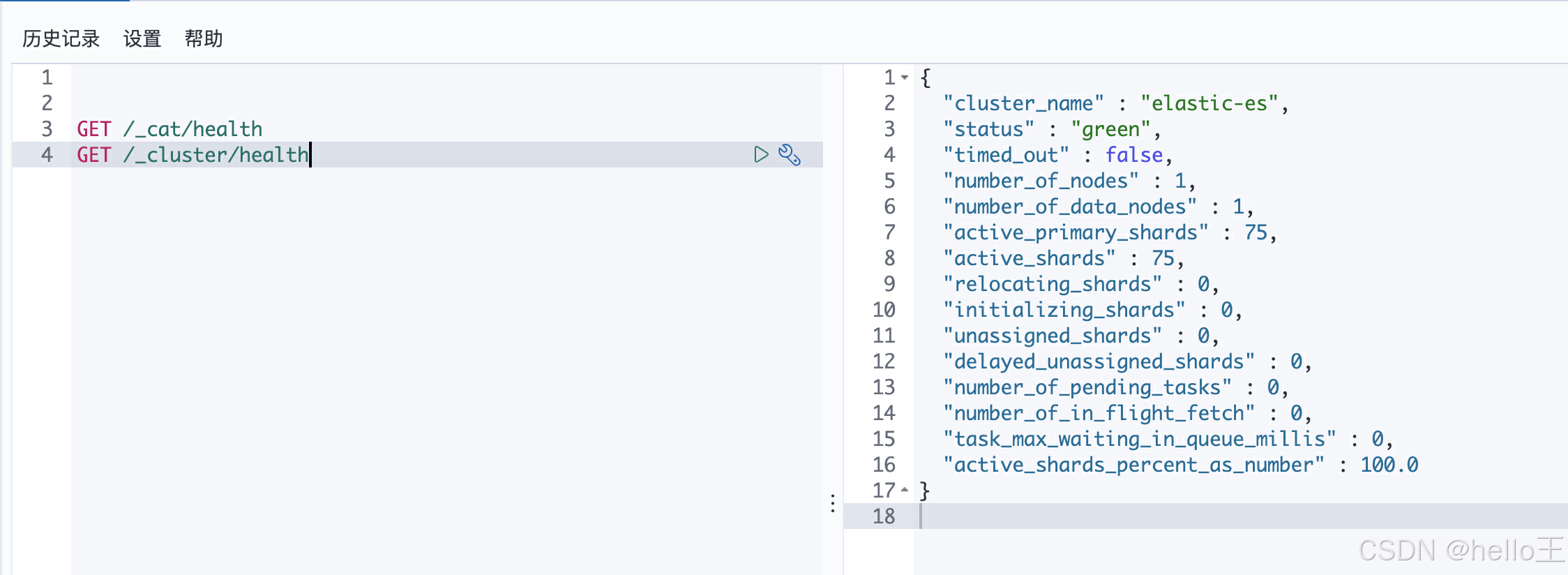Click "number_of_pending_tasks" key
The image size is (1568, 575).
pos(1087,387)
